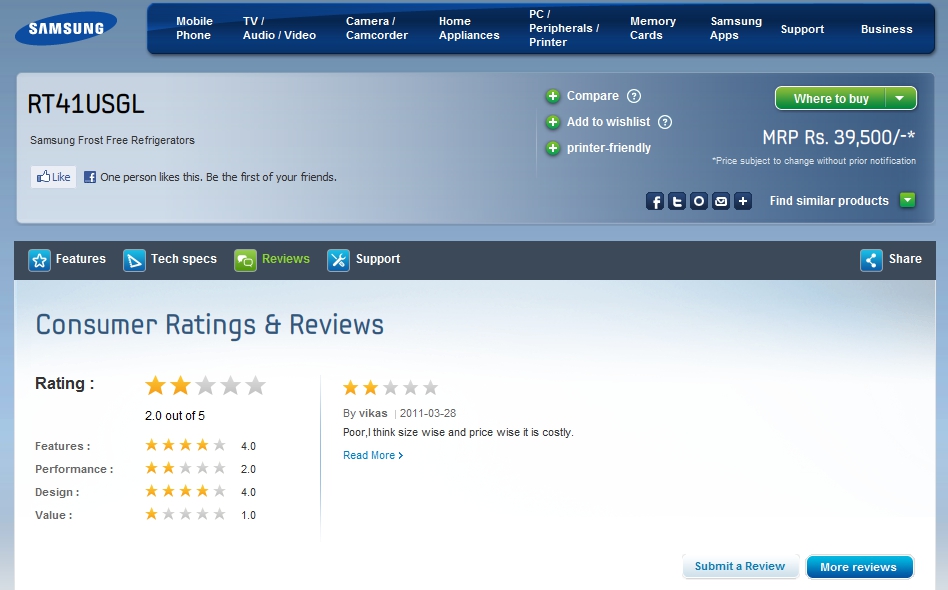The height and width of the screenshot is (590, 948).
Task: Click the Support tools icon in tab bar
Action: tap(339, 261)
